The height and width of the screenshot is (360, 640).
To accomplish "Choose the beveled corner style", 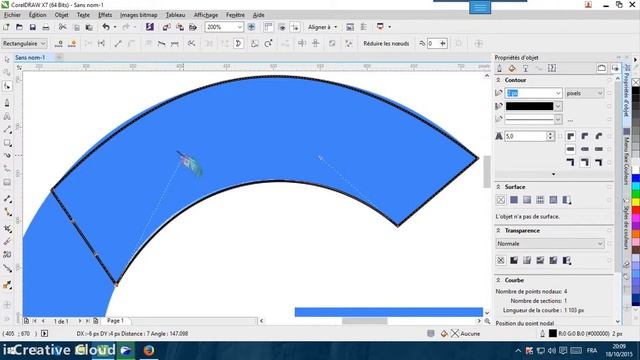I will point(598,136).
